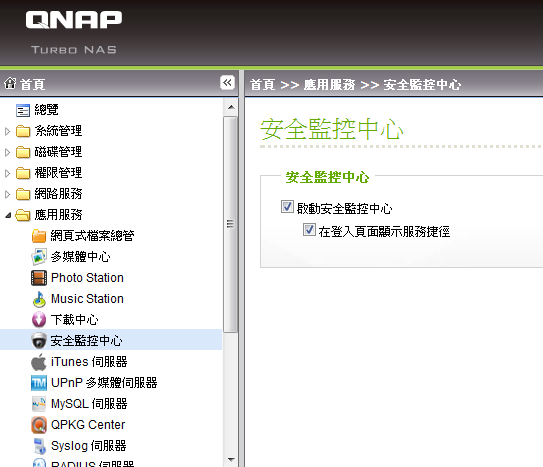Click the 系統管理 folder icon
The width and height of the screenshot is (543, 467).
tap(23, 131)
